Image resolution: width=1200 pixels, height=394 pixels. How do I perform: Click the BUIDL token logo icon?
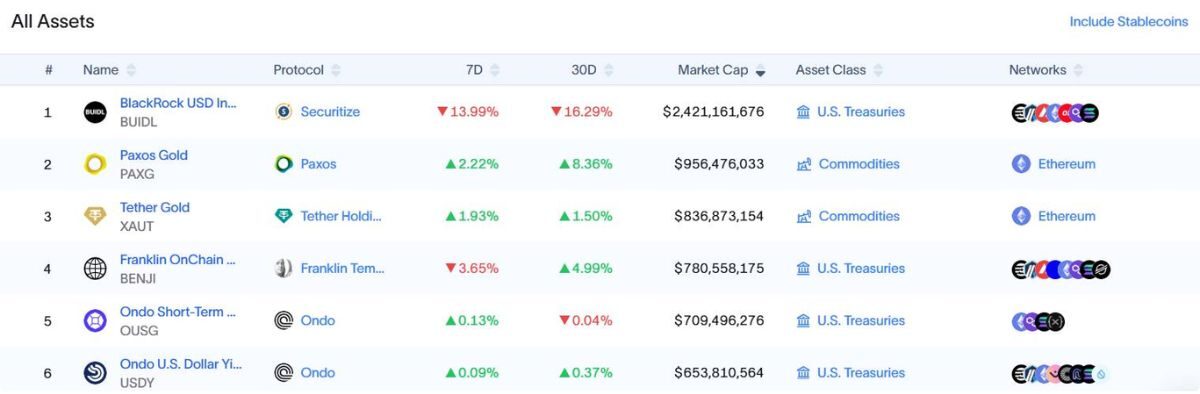pyautogui.click(x=95, y=112)
